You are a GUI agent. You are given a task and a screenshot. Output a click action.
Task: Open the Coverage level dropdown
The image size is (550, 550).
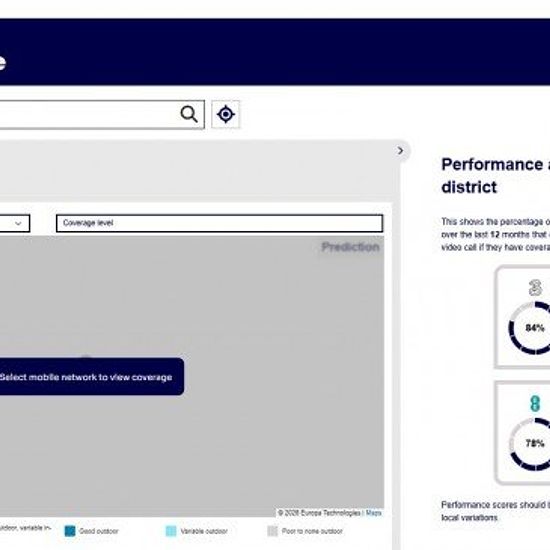pos(220,223)
